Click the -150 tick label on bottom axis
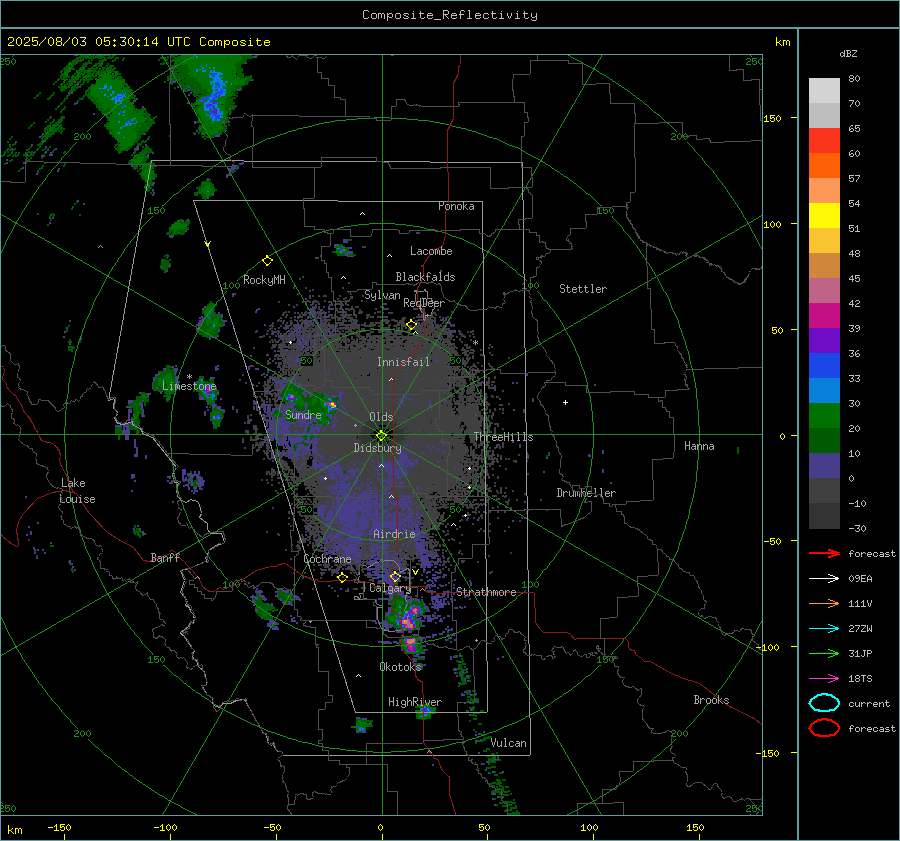This screenshot has width=900, height=841. click(x=59, y=827)
